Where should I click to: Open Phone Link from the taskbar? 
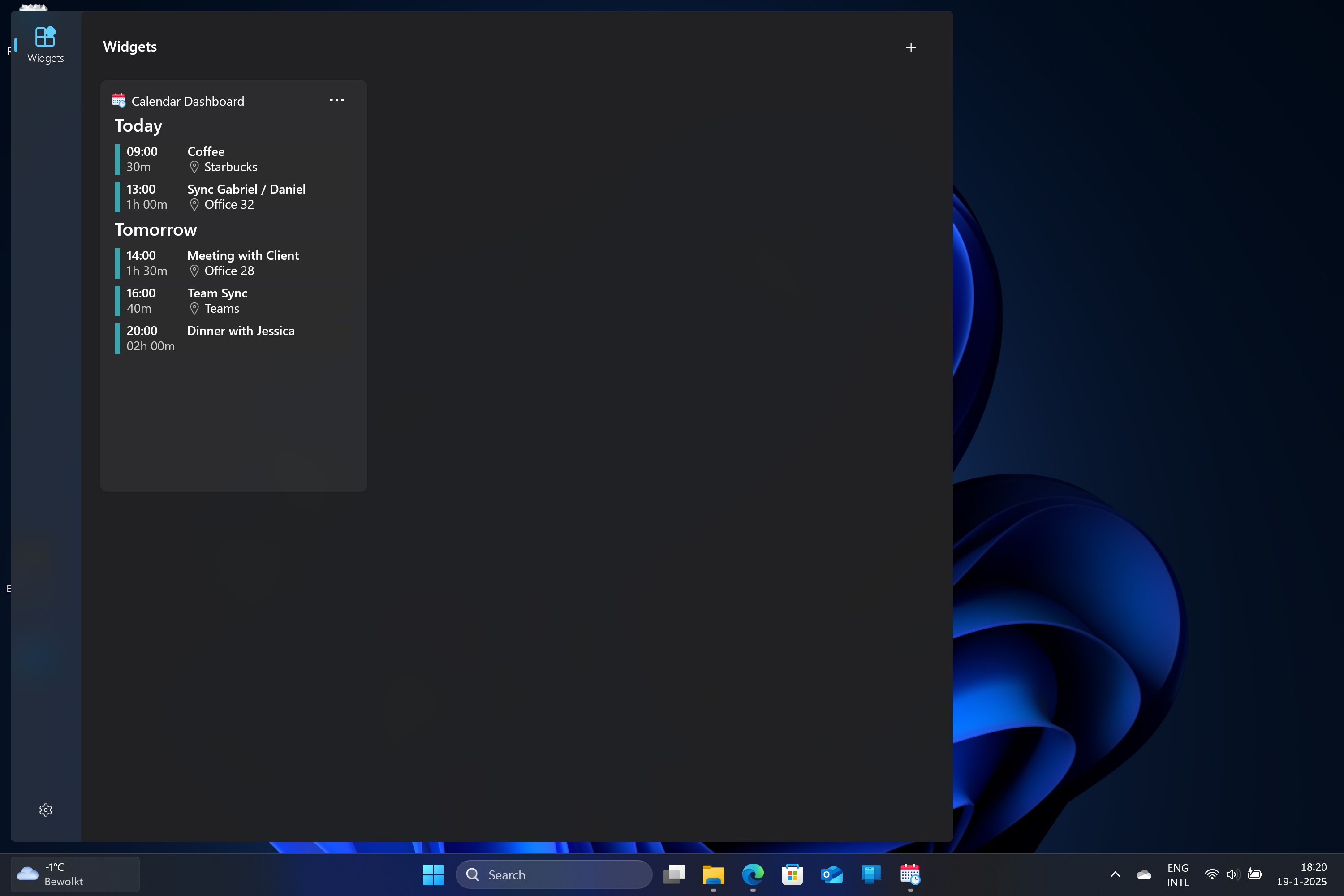click(x=870, y=874)
